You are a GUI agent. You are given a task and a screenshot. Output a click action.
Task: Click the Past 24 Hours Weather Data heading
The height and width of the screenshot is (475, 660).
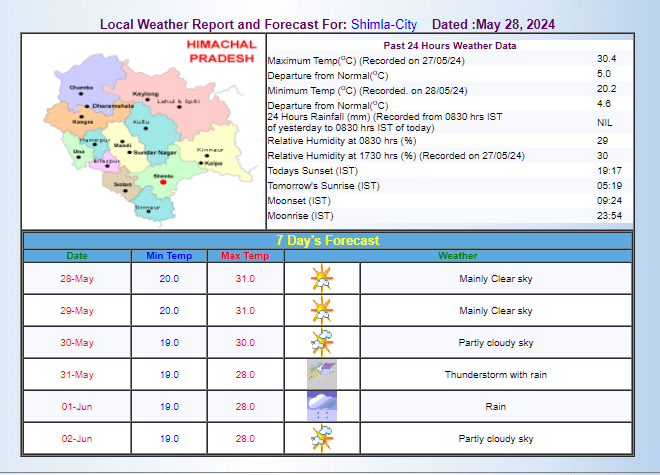pyautogui.click(x=449, y=46)
